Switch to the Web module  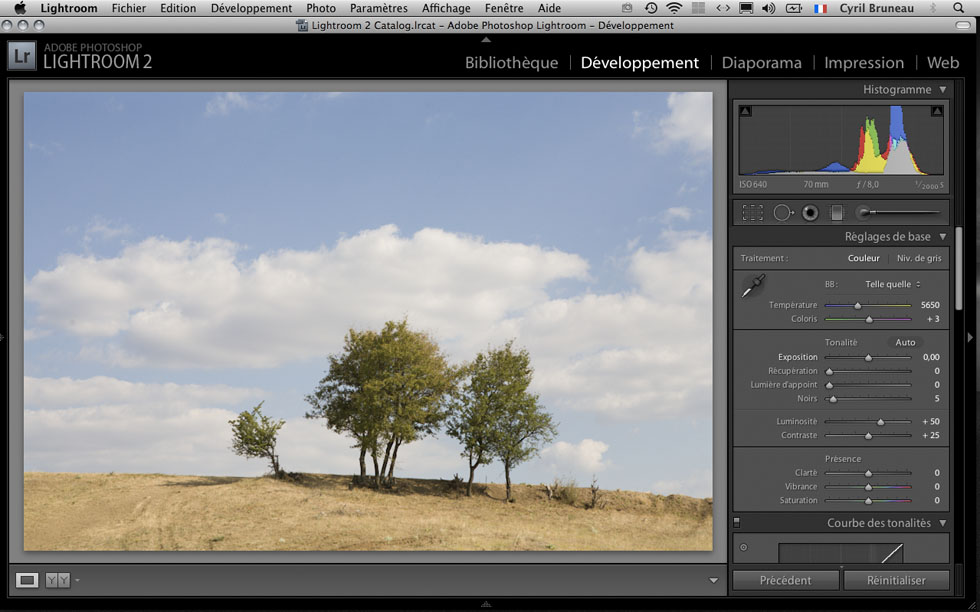pyautogui.click(x=942, y=63)
